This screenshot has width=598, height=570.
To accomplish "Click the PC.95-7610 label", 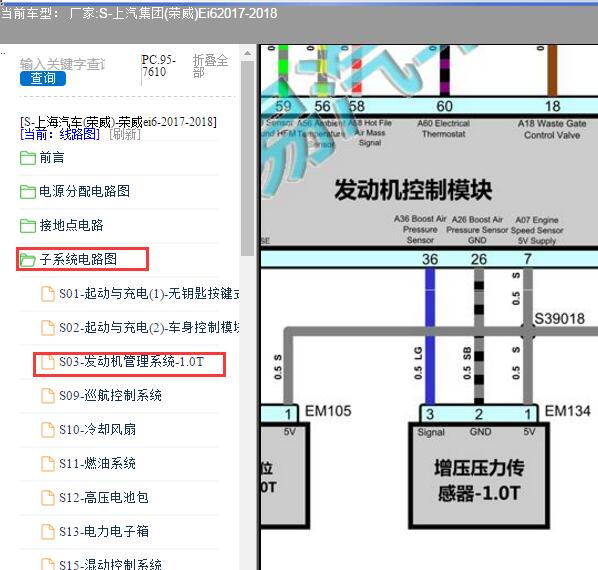I will pos(159,66).
